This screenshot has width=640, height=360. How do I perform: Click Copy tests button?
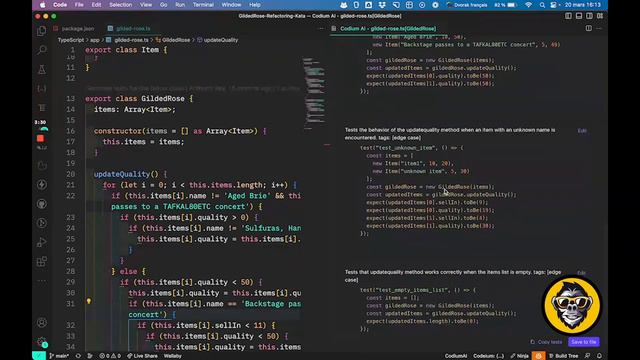[546, 342]
